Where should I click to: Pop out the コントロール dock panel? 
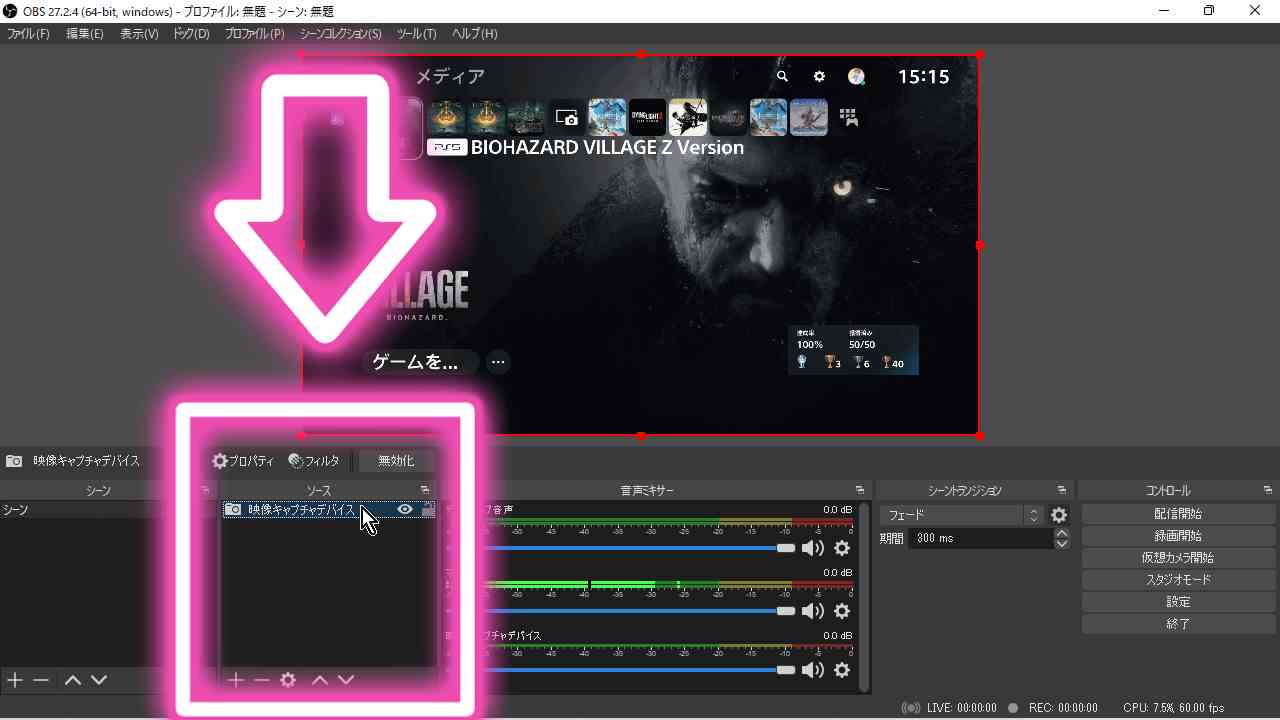(1268, 490)
